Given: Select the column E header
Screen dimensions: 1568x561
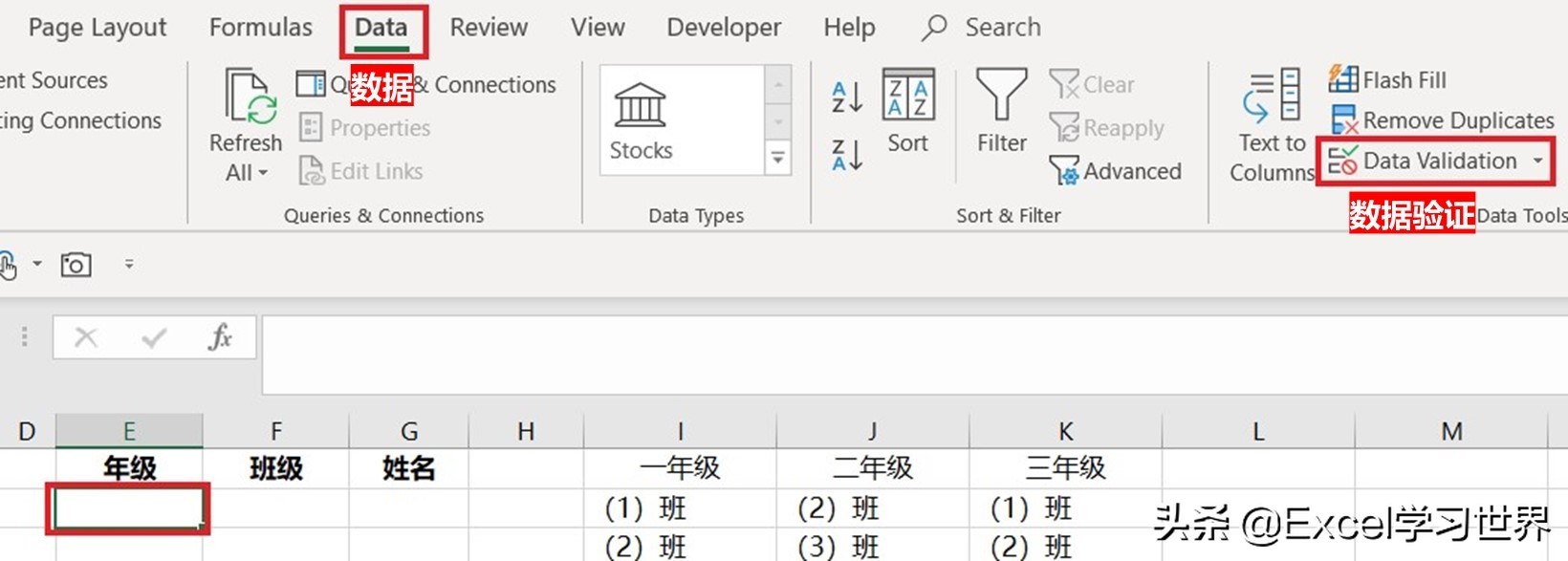Looking at the screenshot, I should (129, 431).
